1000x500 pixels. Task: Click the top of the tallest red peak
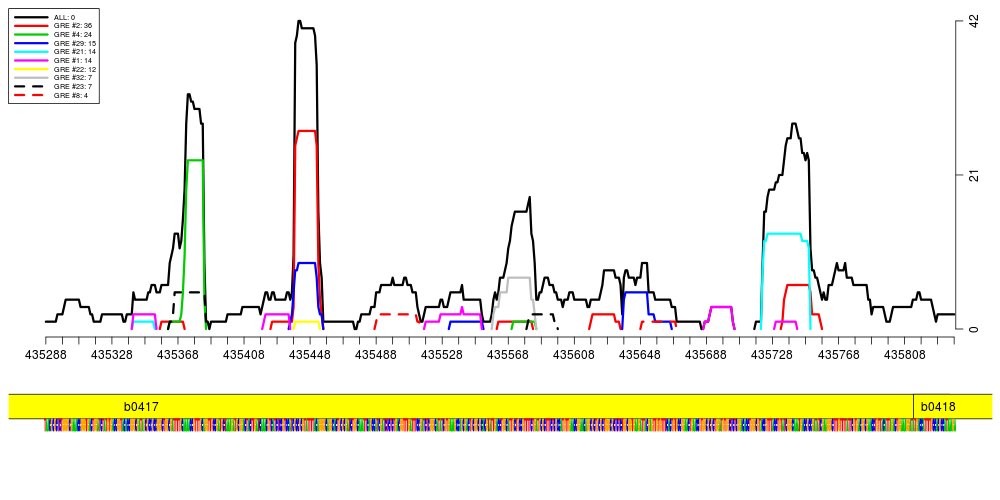click(306, 131)
